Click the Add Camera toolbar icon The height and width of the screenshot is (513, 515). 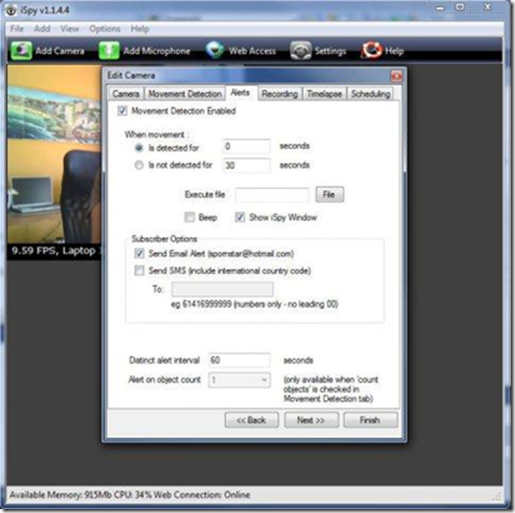21,51
